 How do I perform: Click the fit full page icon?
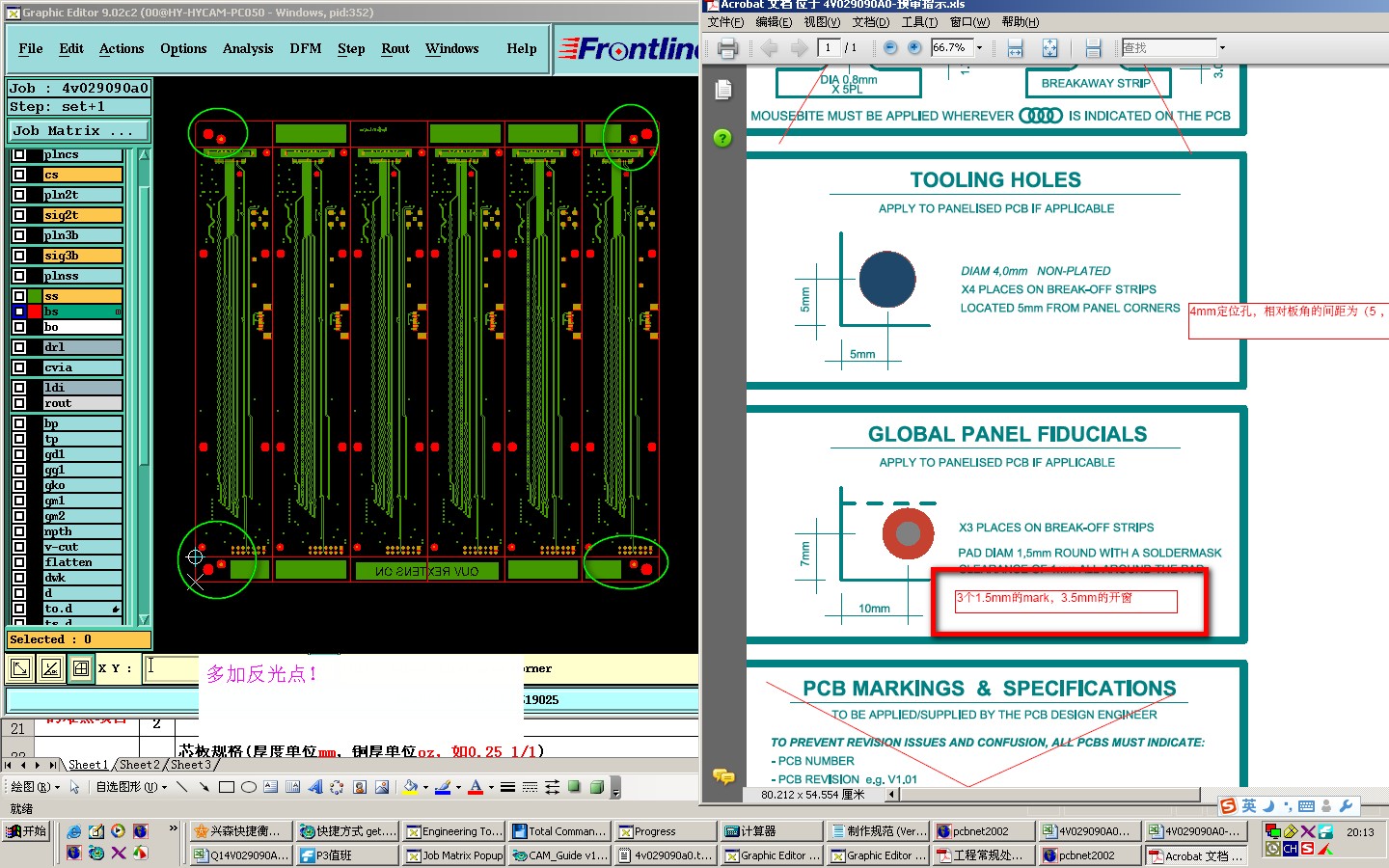(x=1049, y=48)
